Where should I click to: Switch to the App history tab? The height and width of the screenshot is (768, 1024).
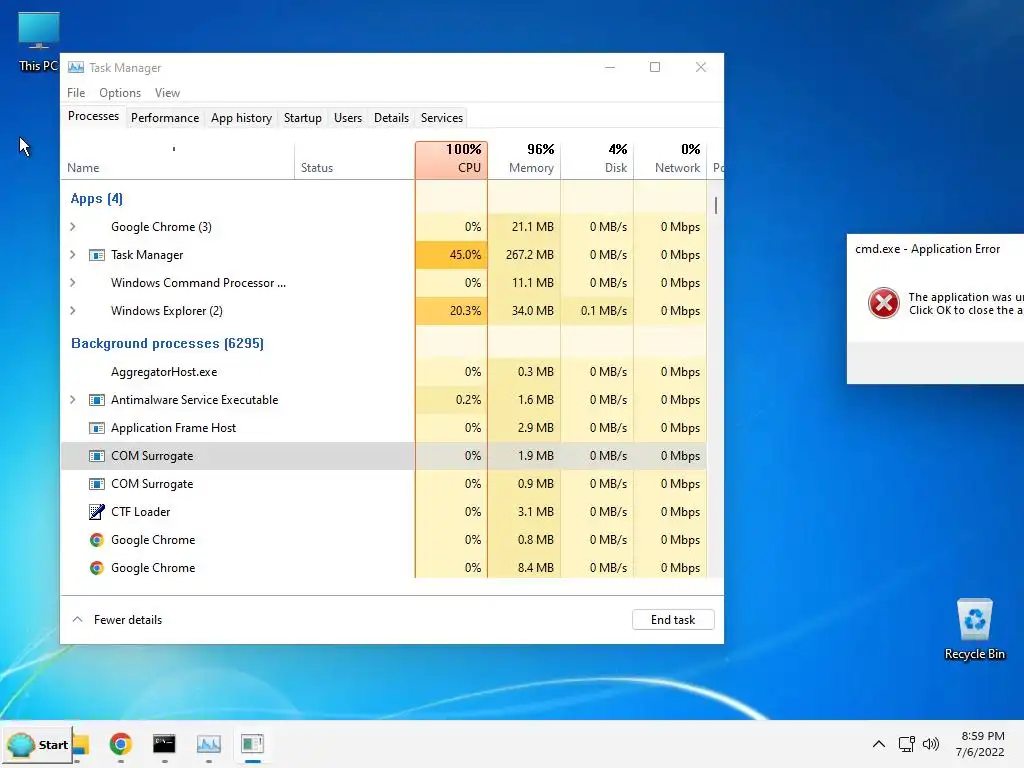241,118
